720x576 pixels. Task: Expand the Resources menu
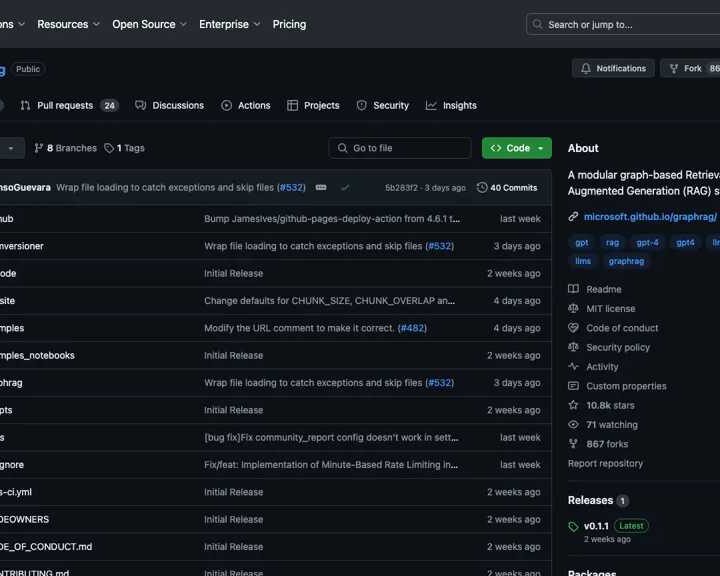[69, 24]
